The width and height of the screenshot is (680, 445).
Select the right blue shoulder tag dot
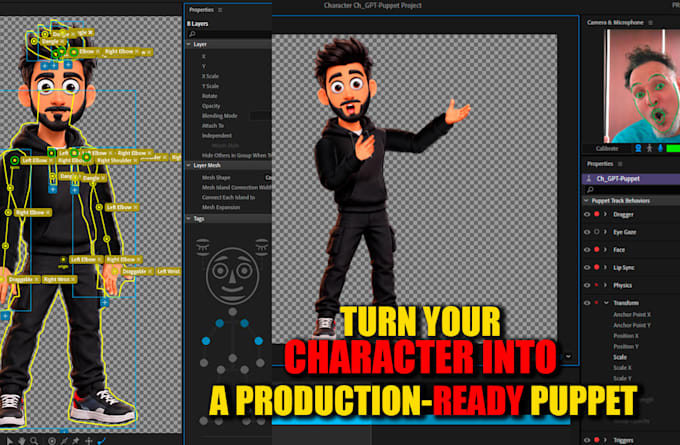point(245,323)
